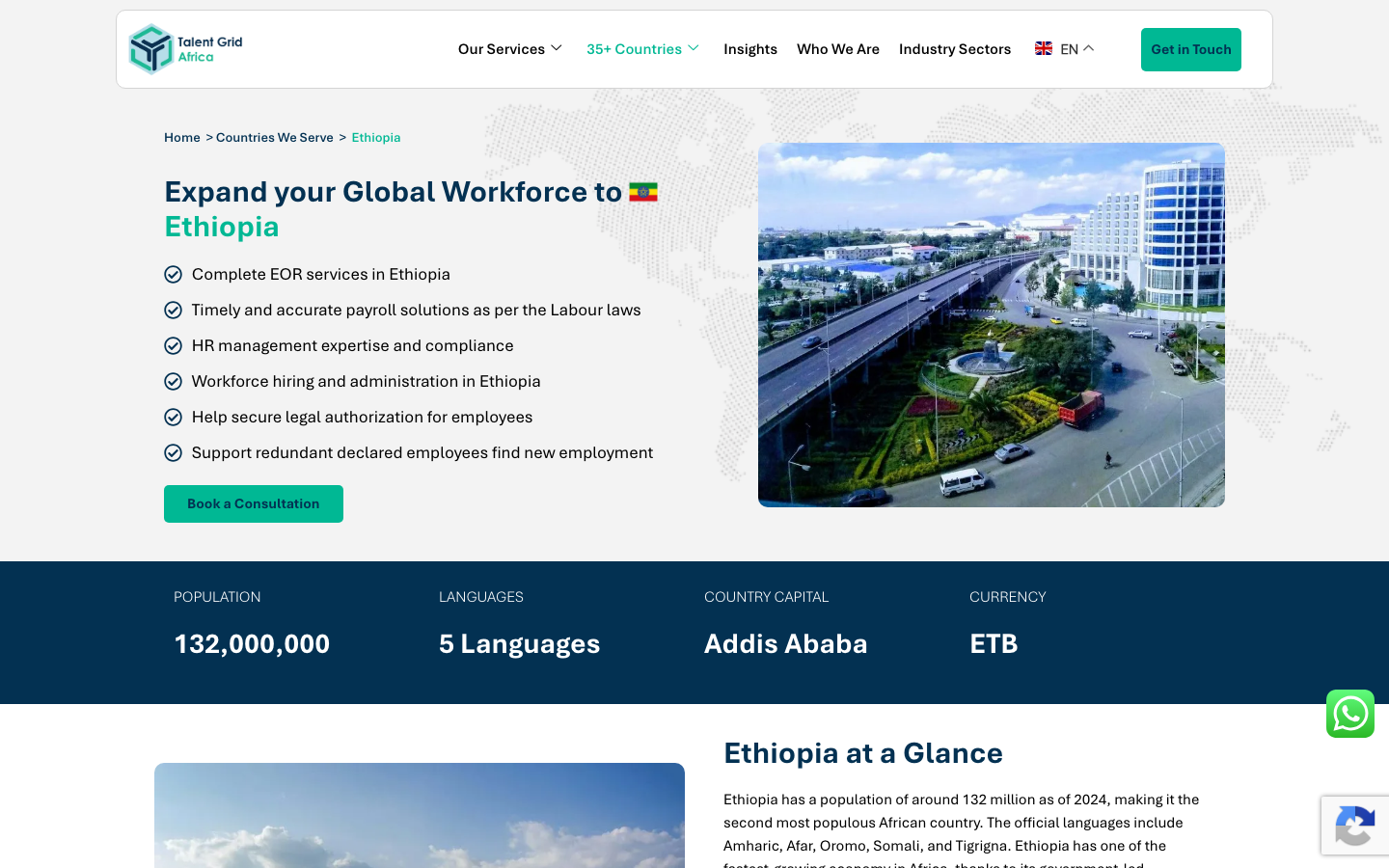This screenshot has width=1389, height=868.
Task: Click the CURRENCY label
Action: tap(1008, 597)
